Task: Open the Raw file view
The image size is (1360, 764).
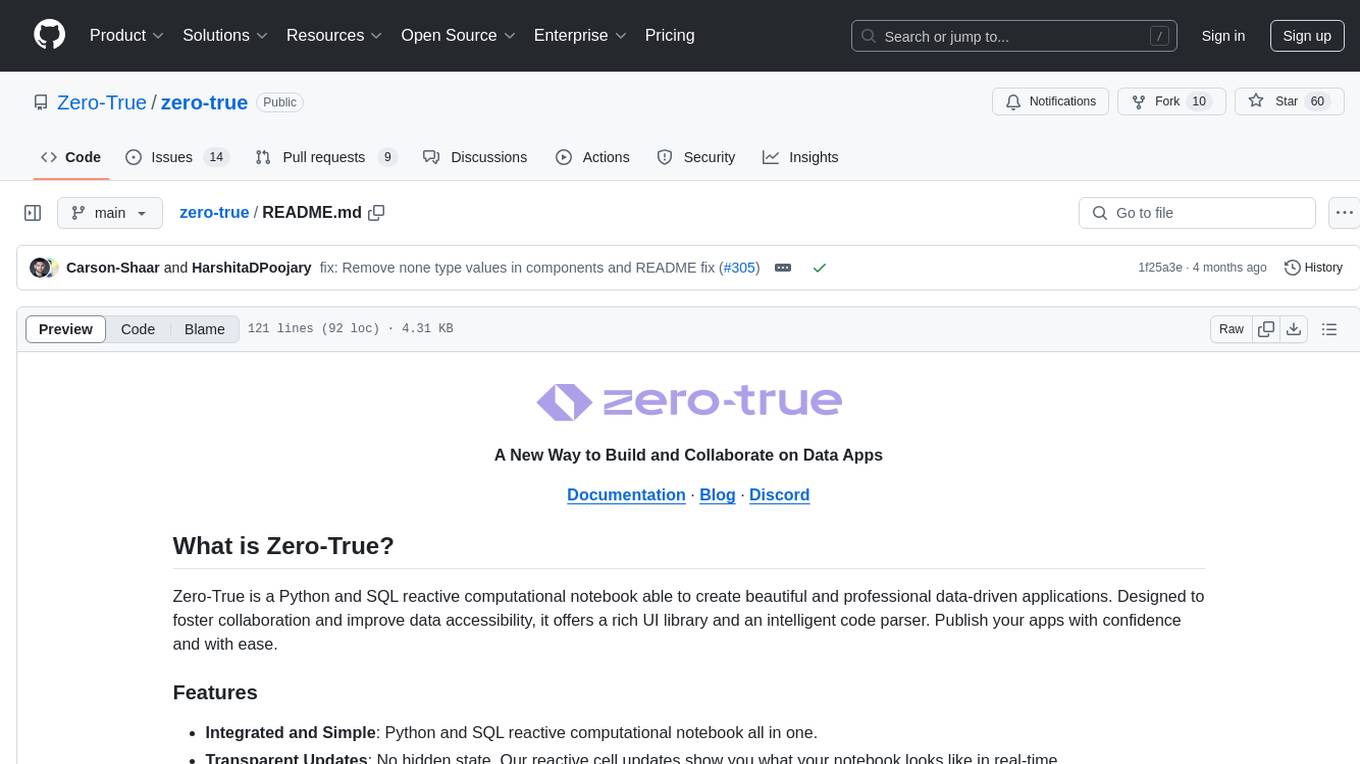Action: 1231,329
